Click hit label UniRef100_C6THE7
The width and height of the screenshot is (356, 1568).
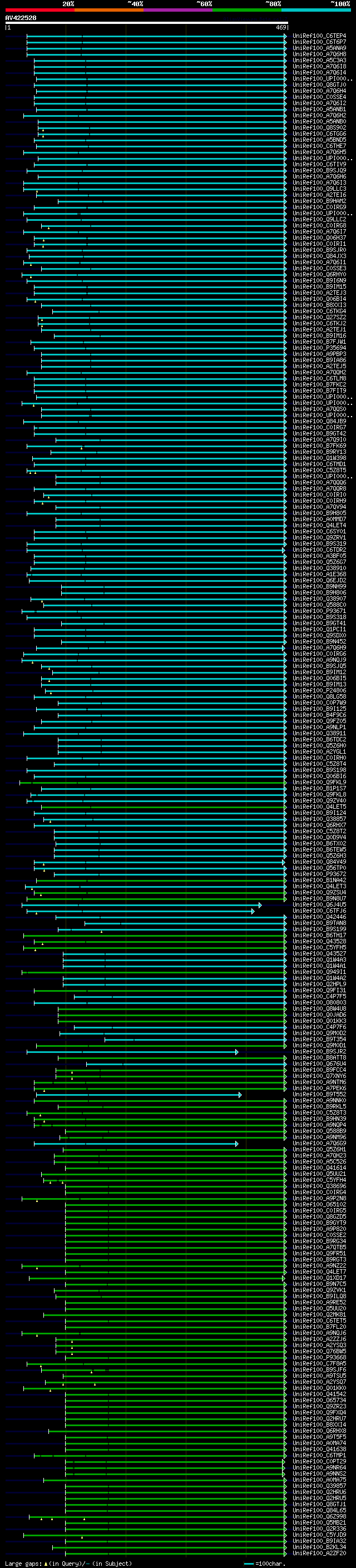tap(319, 146)
